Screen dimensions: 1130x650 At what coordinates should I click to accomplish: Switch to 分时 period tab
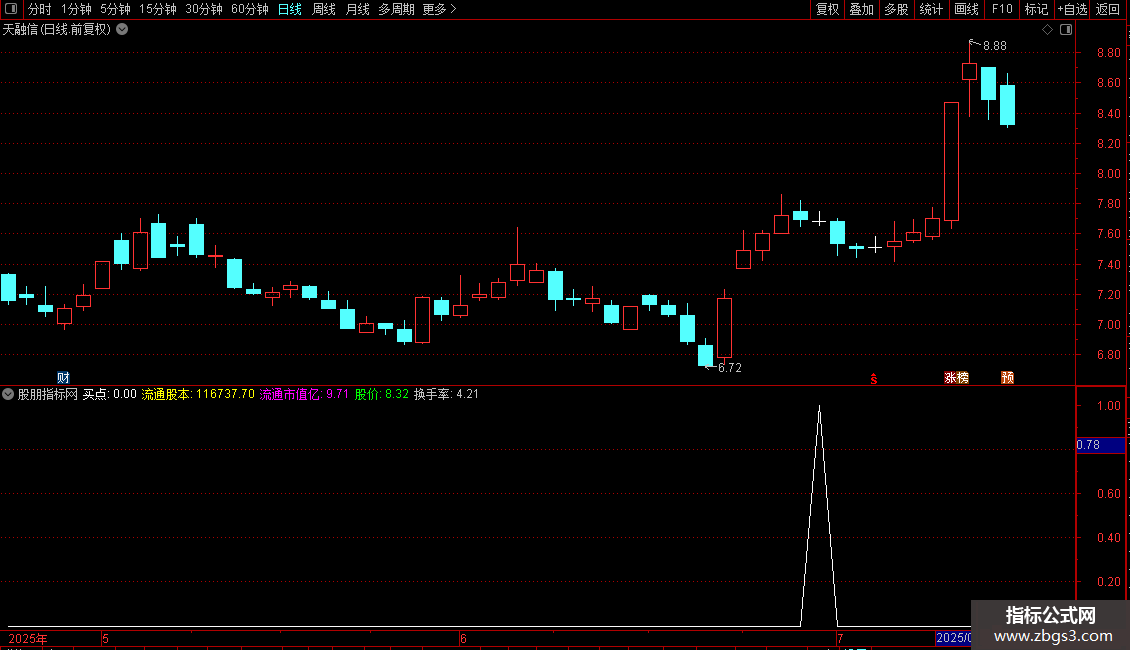(x=40, y=9)
